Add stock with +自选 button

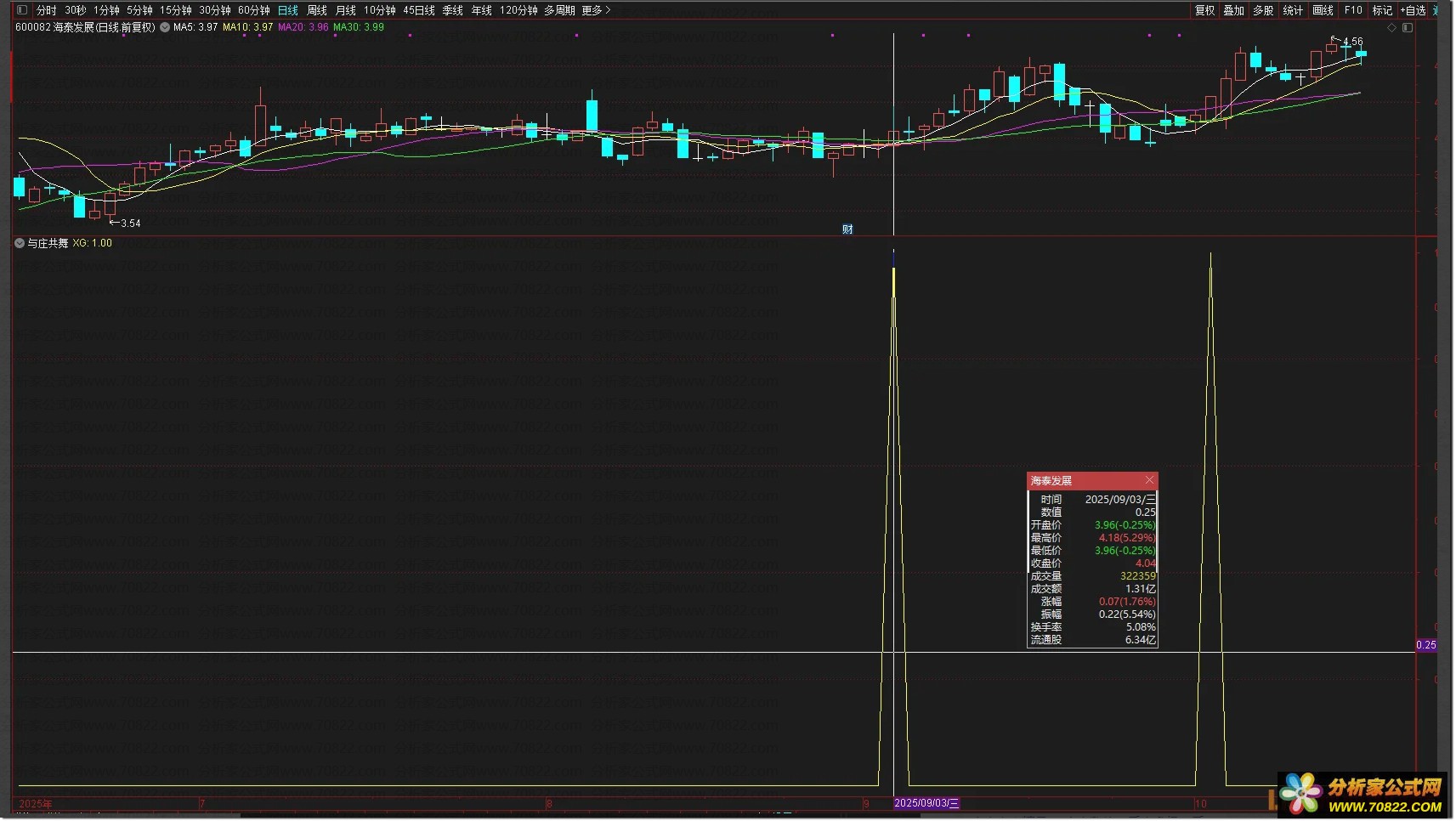click(1413, 10)
